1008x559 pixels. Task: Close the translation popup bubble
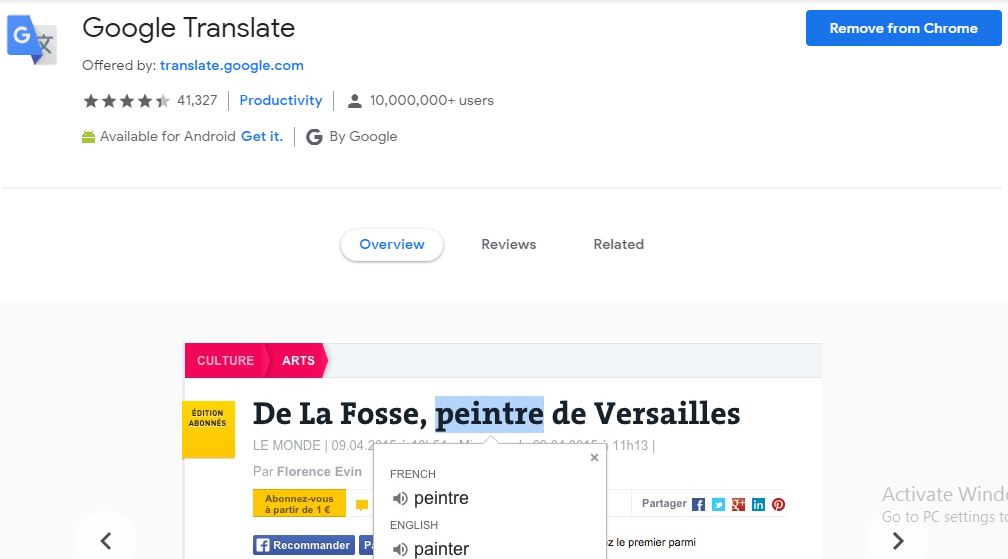pyautogui.click(x=594, y=457)
